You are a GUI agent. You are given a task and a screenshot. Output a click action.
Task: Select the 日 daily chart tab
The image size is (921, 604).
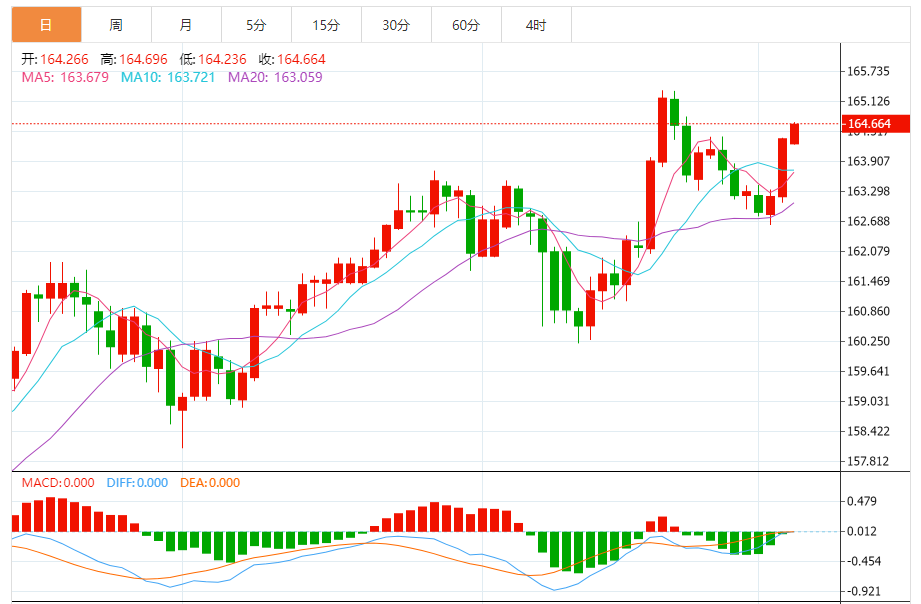(x=46, y=25)
